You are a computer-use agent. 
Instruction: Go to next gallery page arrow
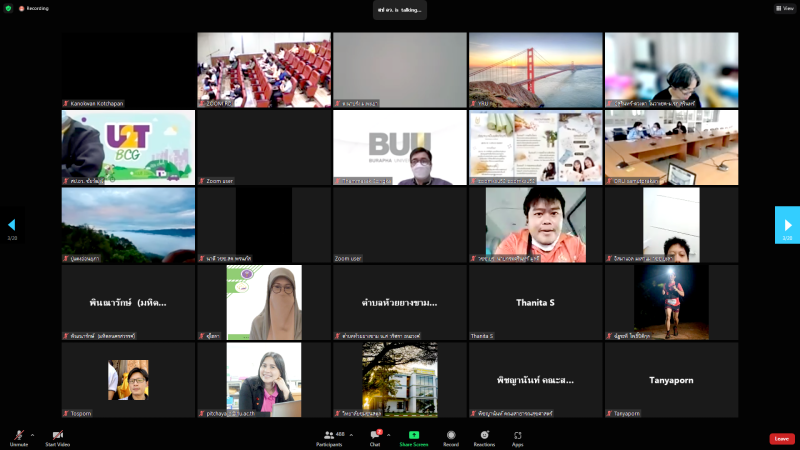(x=787, y=225)
